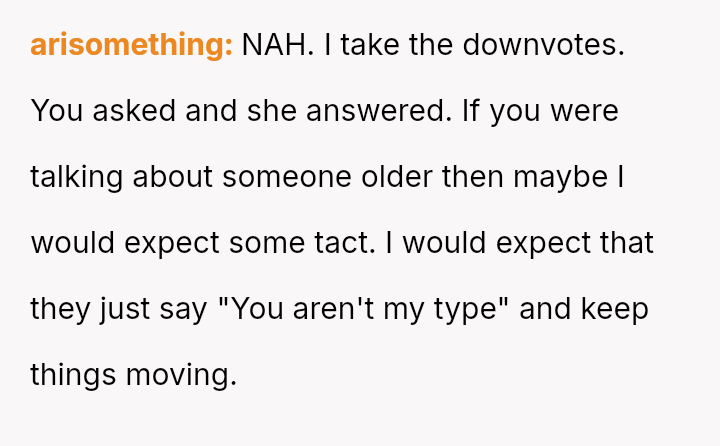The width and height of the screenshot is (720, 446).
Task: Click the words "they just say"
Action: click(x=113, y=309)
